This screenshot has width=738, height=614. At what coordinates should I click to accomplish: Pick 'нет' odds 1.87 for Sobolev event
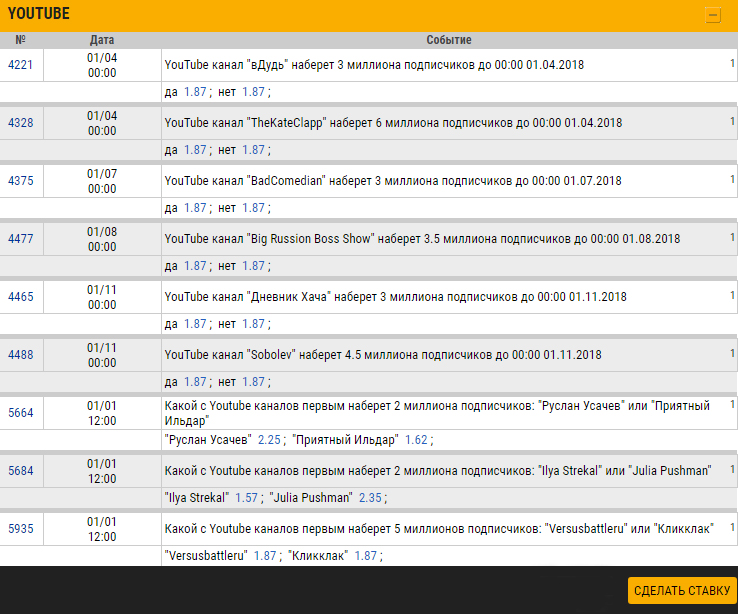pos(253,382)
